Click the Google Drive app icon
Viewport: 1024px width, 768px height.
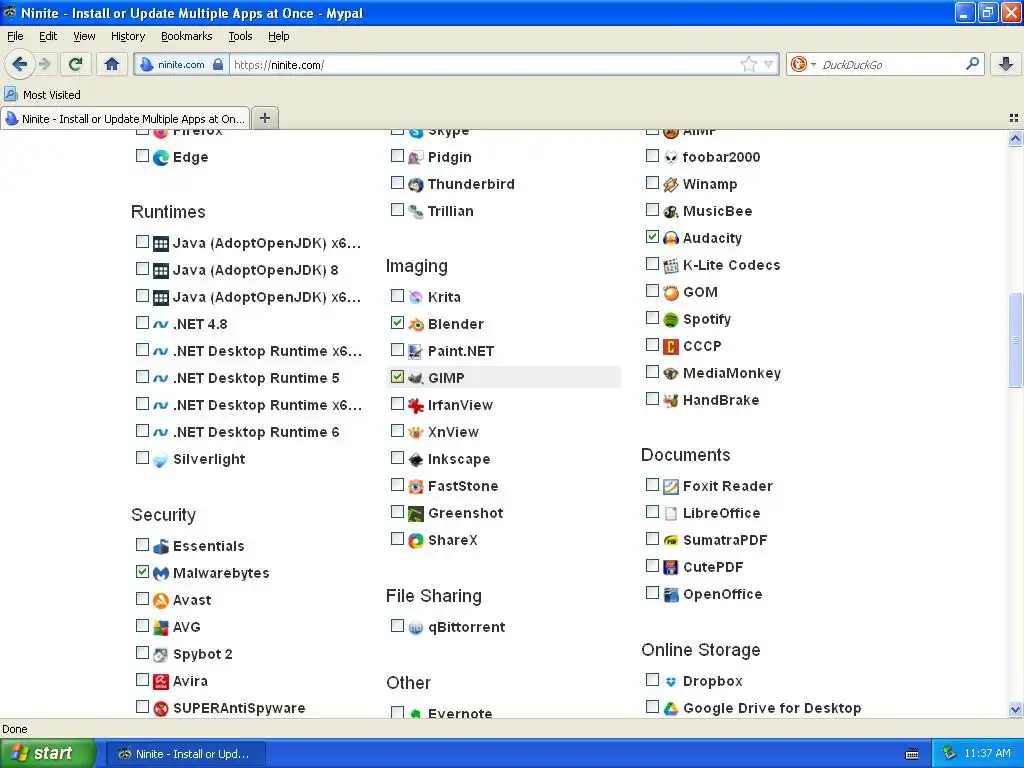[671, 709]
